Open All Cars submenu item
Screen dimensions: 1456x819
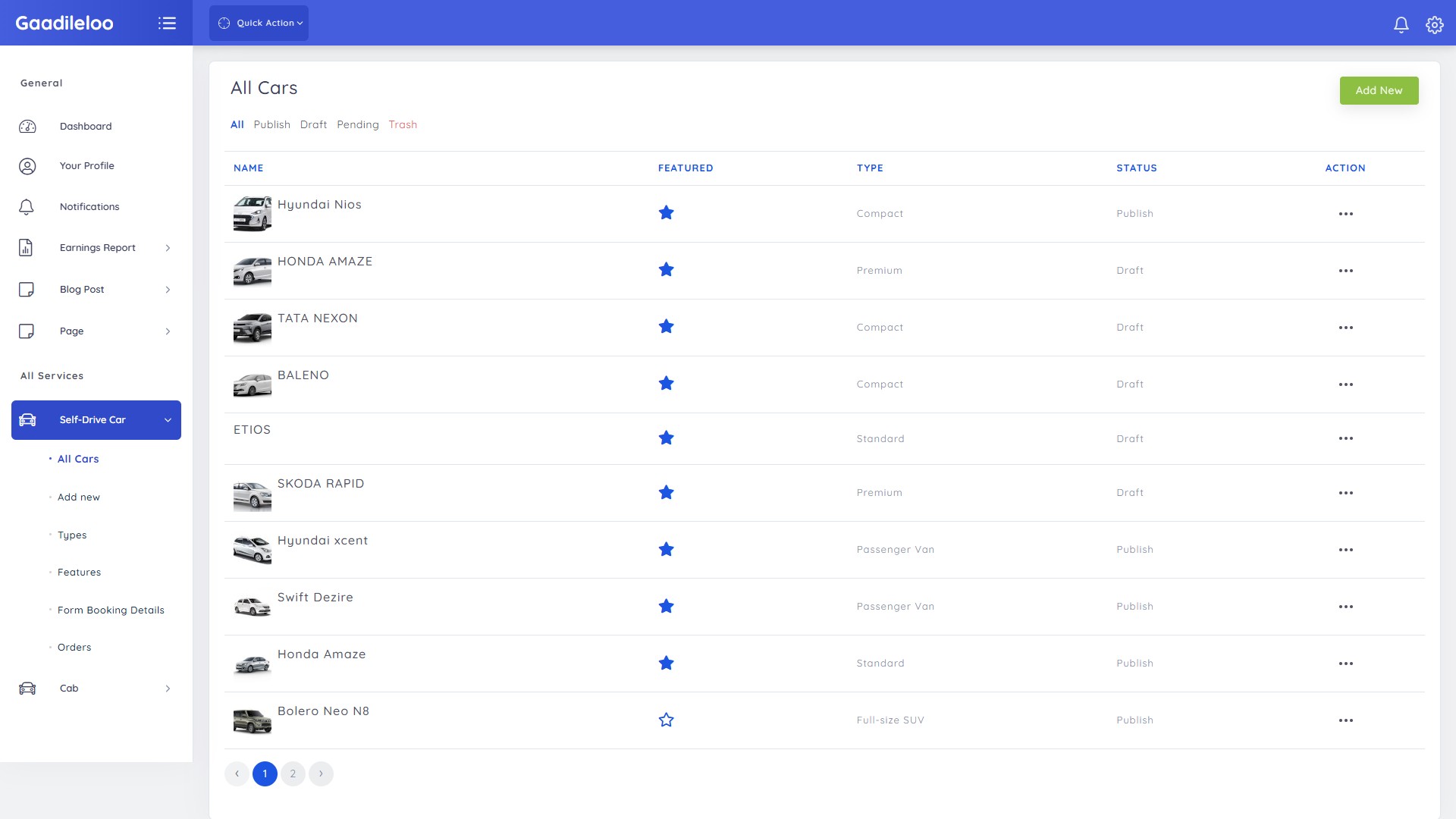[78, 459]
